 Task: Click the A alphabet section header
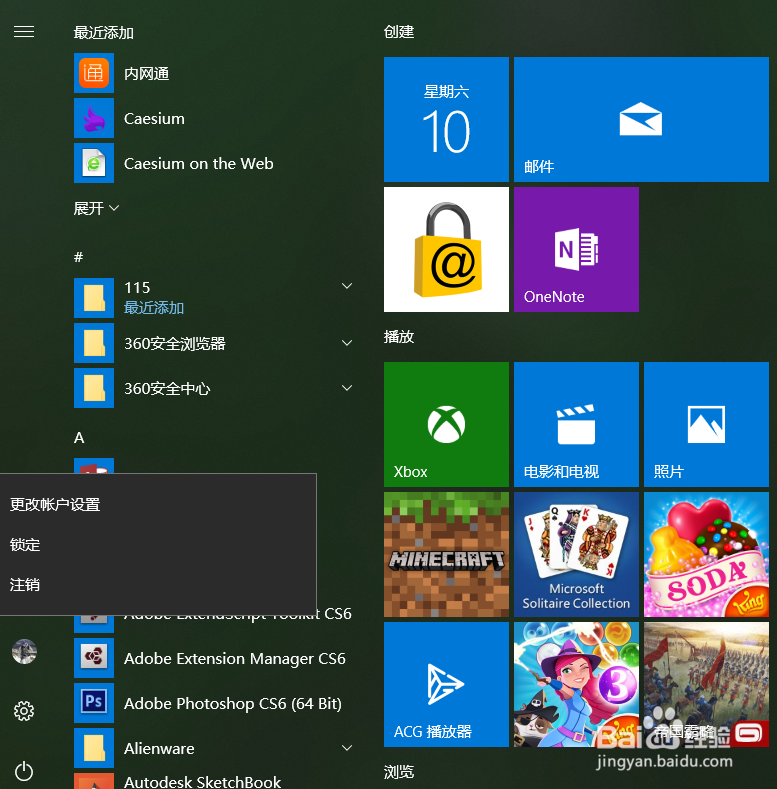[79, 438]
